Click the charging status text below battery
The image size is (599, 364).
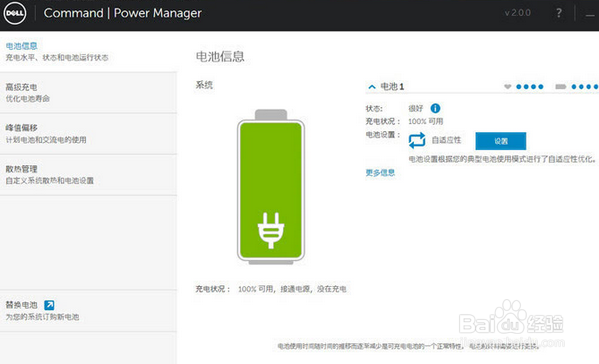click(271, 289)
